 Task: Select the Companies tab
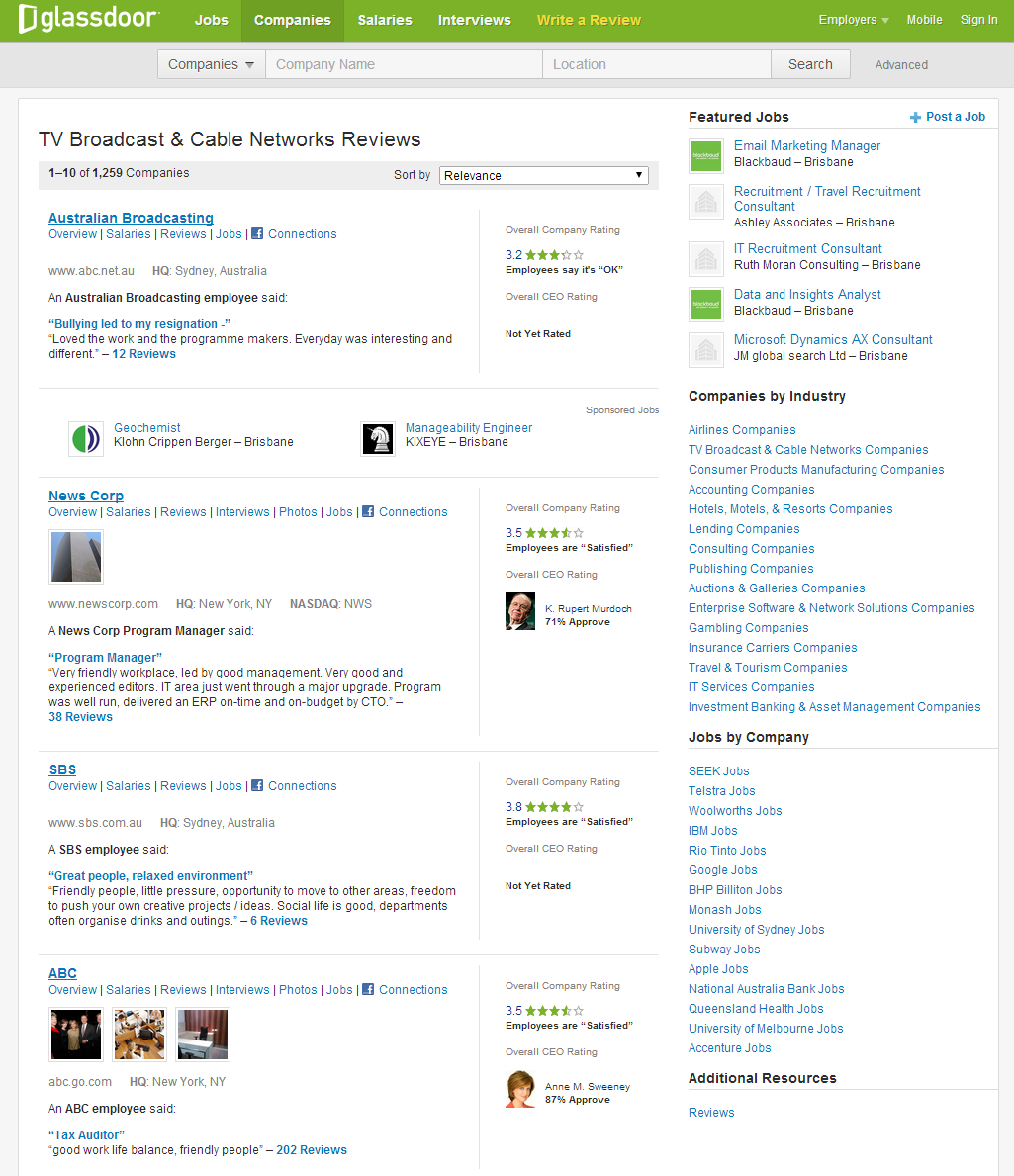293,20
